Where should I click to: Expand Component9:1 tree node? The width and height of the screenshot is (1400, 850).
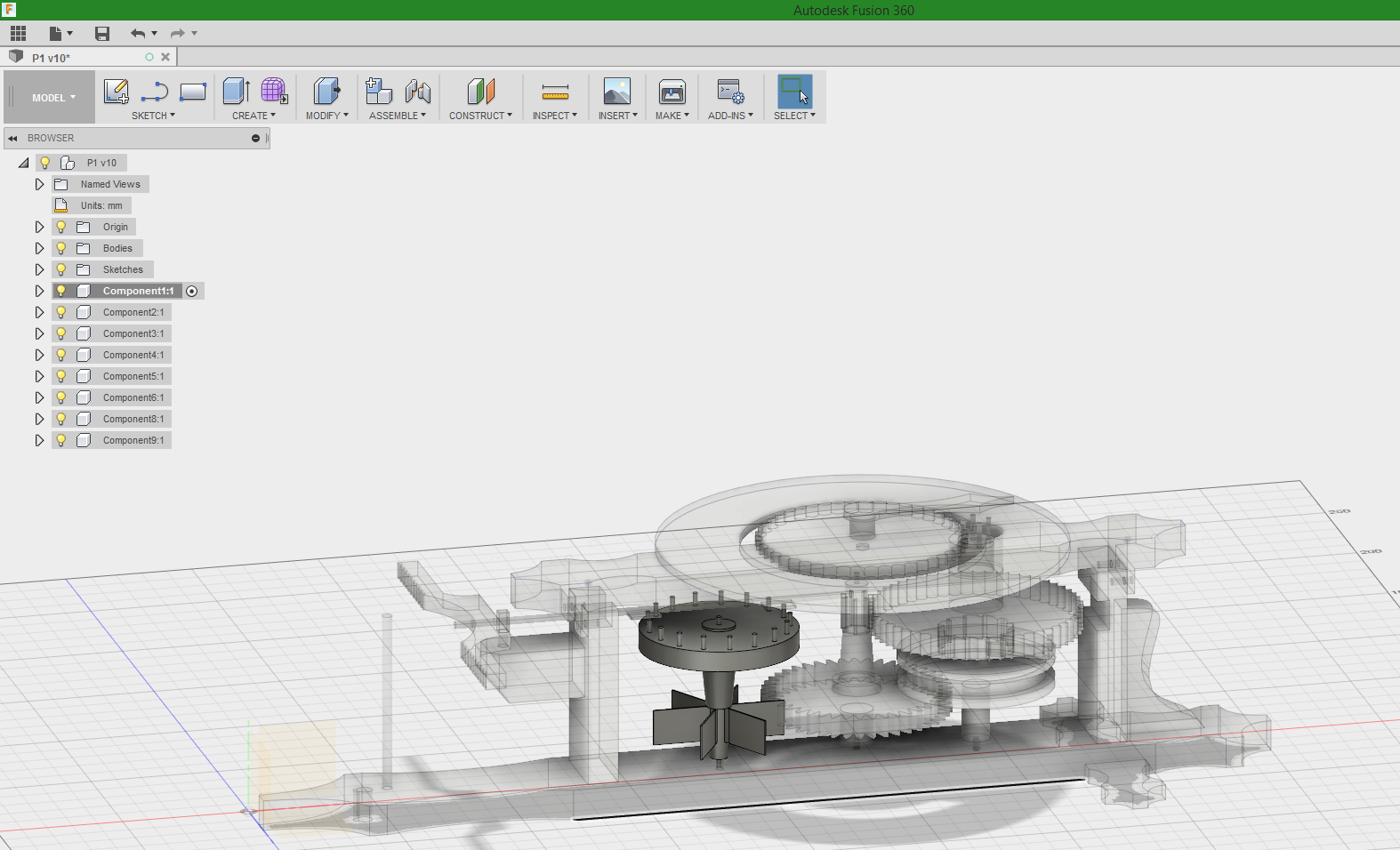click(x=39, y=440)
